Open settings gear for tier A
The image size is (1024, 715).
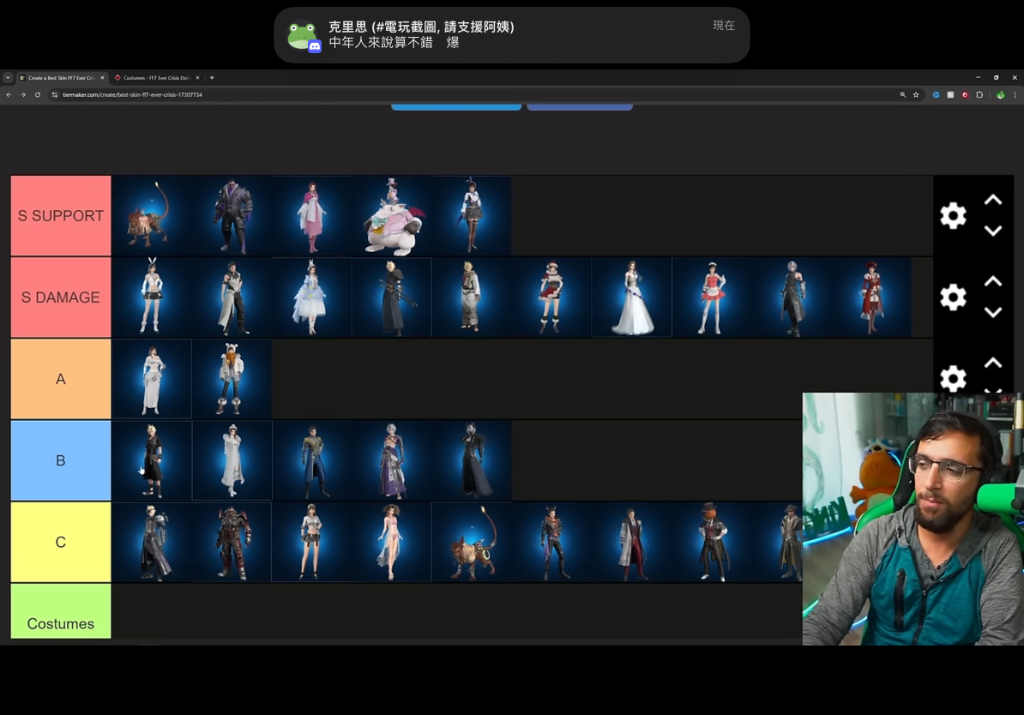[953, 379]
